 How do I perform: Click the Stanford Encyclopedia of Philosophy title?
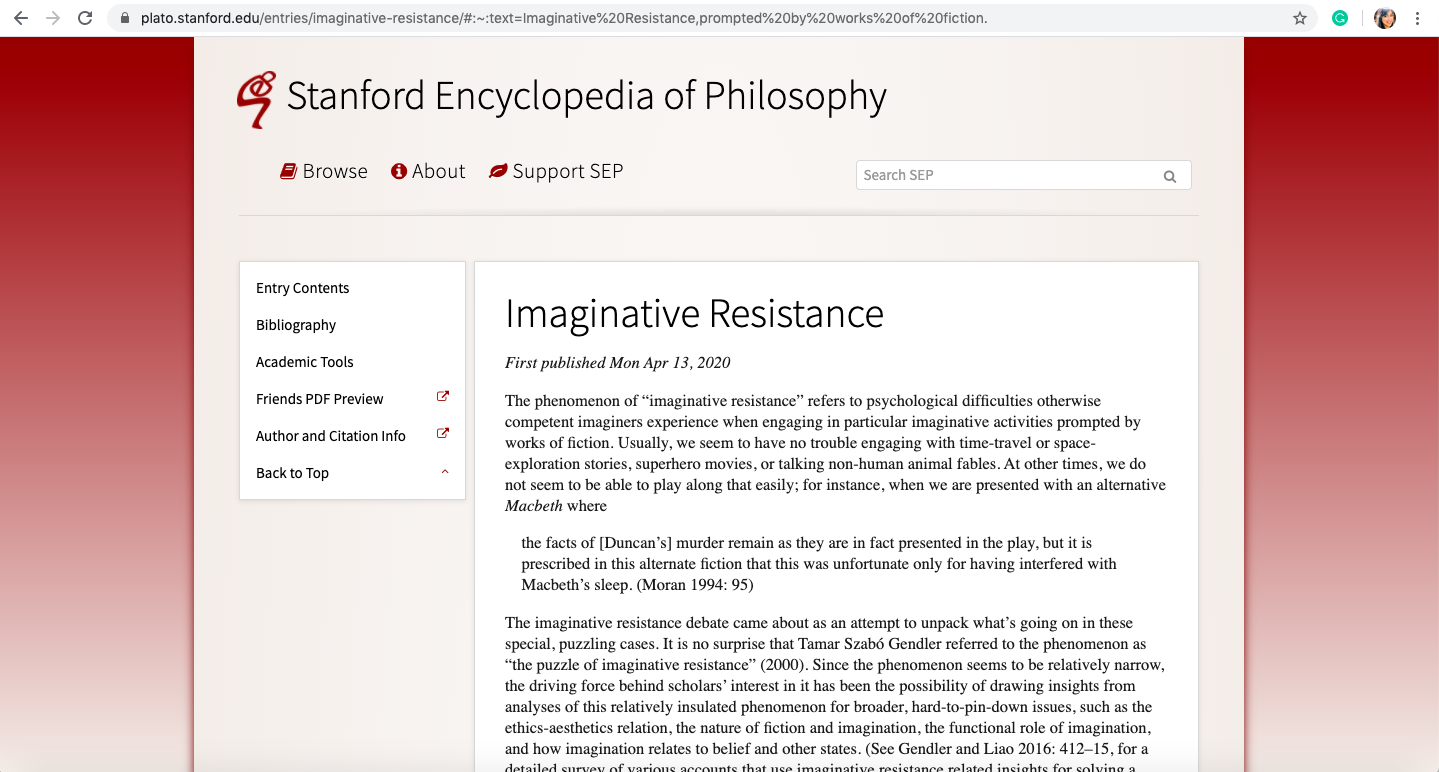point(586,96)
